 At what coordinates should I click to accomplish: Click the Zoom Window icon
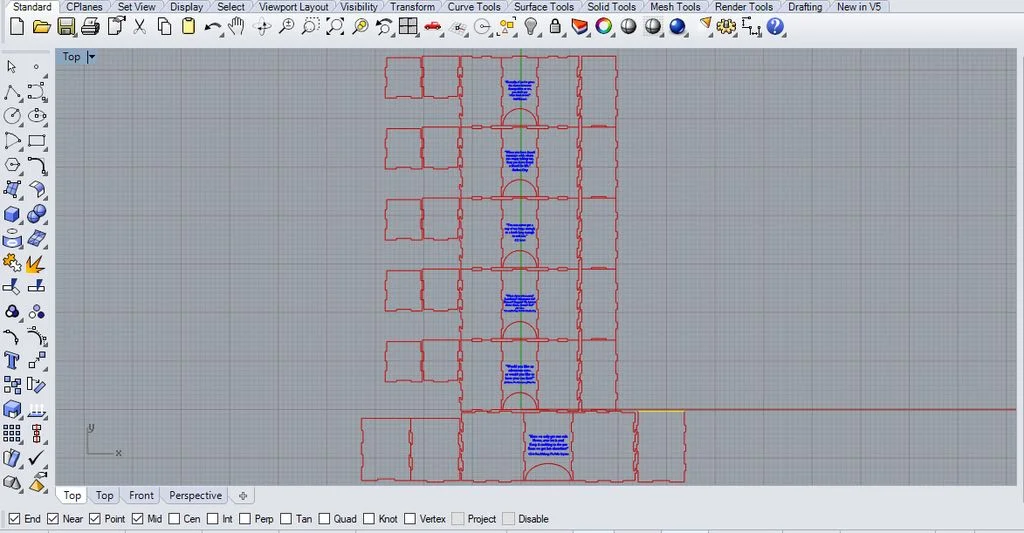[x=311, y=27]
